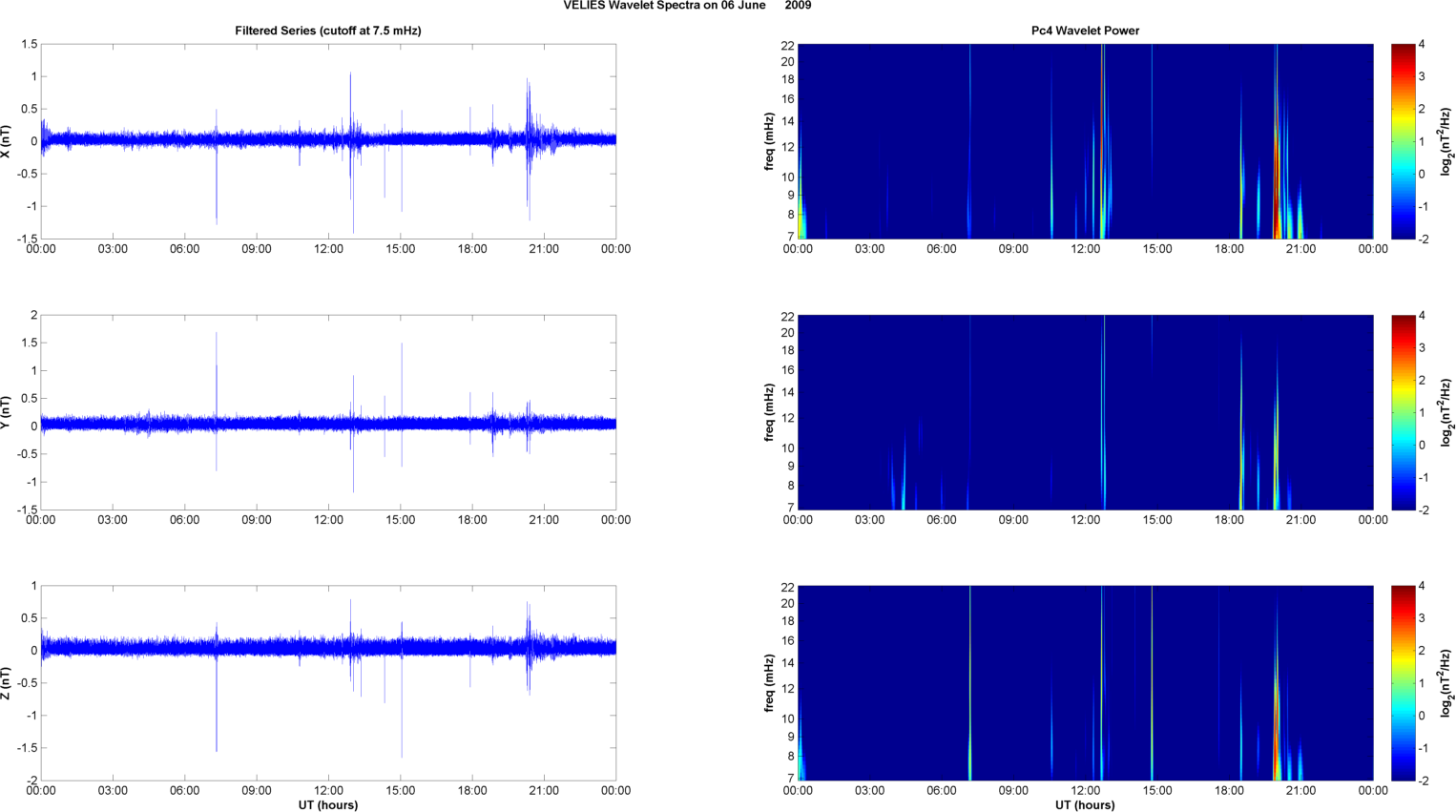Click UT (hours) label under Z time series

327,804
